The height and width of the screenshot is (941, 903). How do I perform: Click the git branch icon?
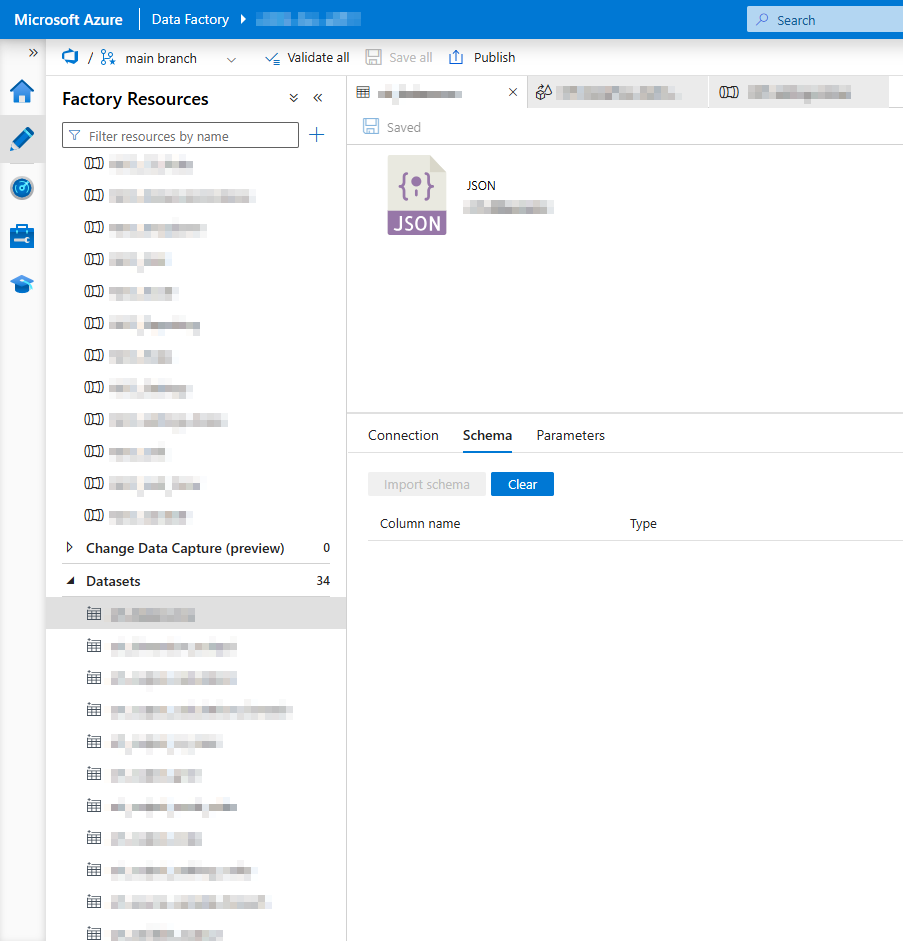point(108,58)
